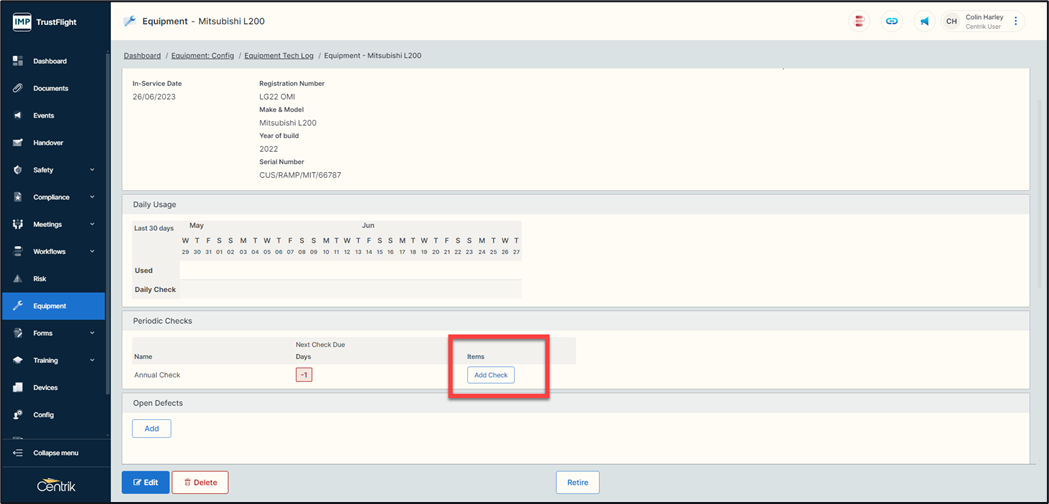This screenshot has height=504, width=1049.
Task: Click the Handover sidebar icon
Action: (18, 143)
